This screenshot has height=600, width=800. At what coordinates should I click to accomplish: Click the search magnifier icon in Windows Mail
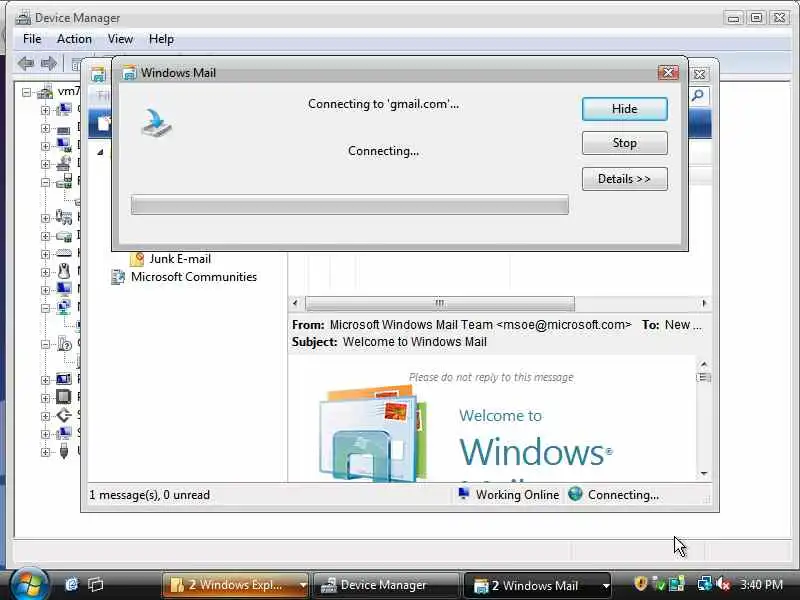pyautogui.click(x=698, y=95)
